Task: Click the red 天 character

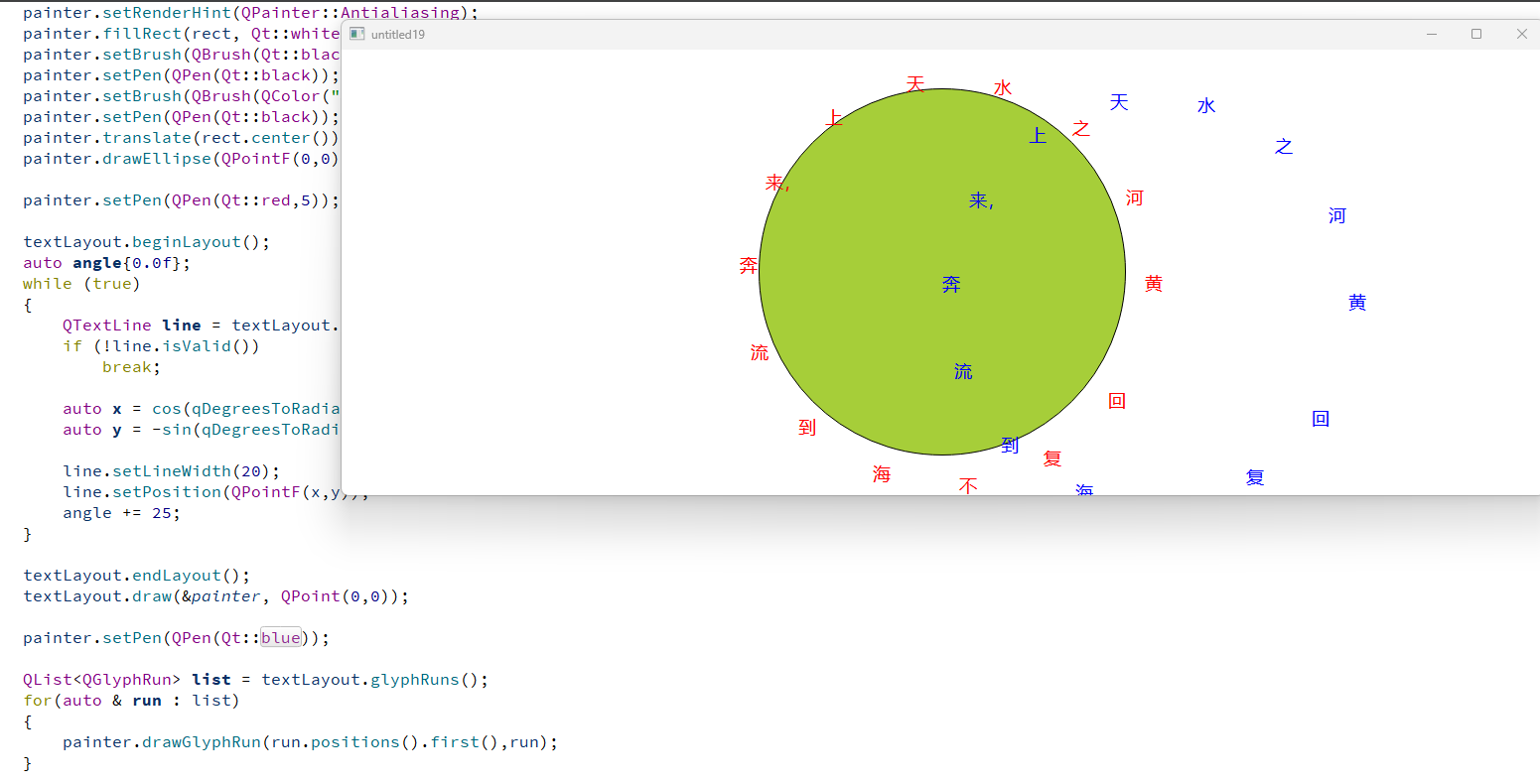Action: point(915,84)
